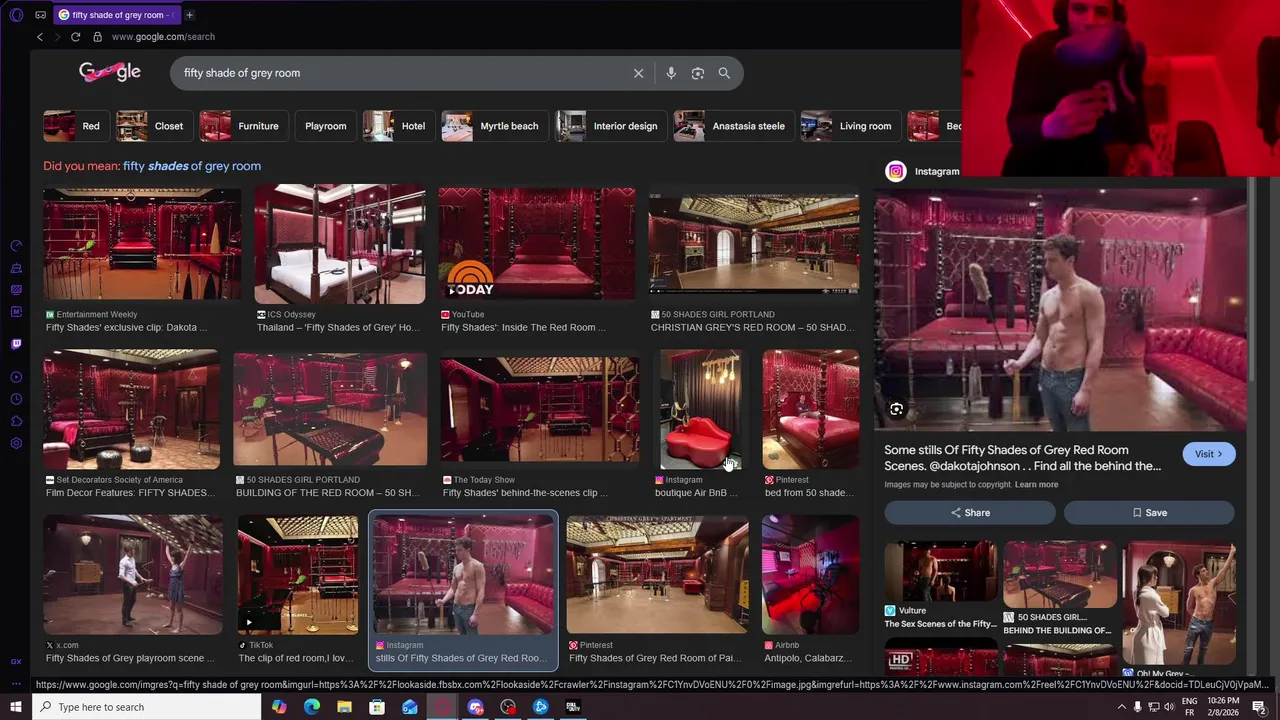The image size is (1280, 720).
Task: Select the Interior design filter chip
Action: click(x=609, y=126)
